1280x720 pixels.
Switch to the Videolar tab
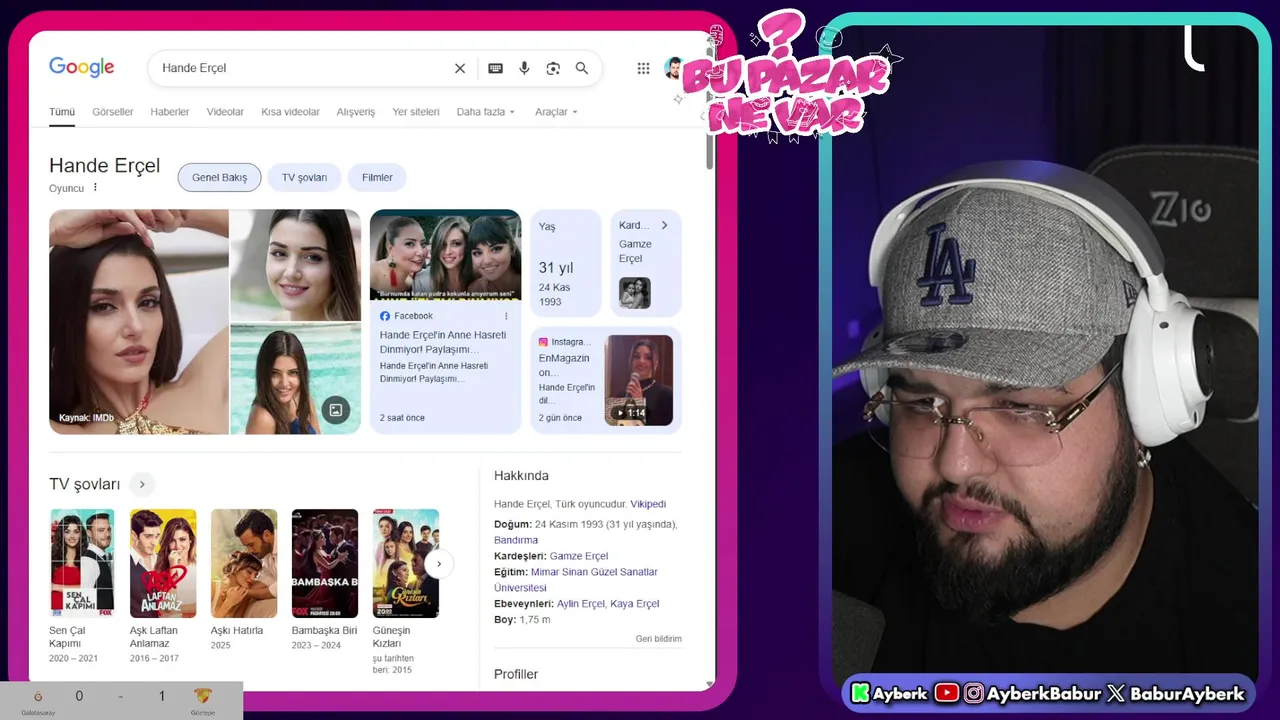pyautogui.click(x=225, y=112)
